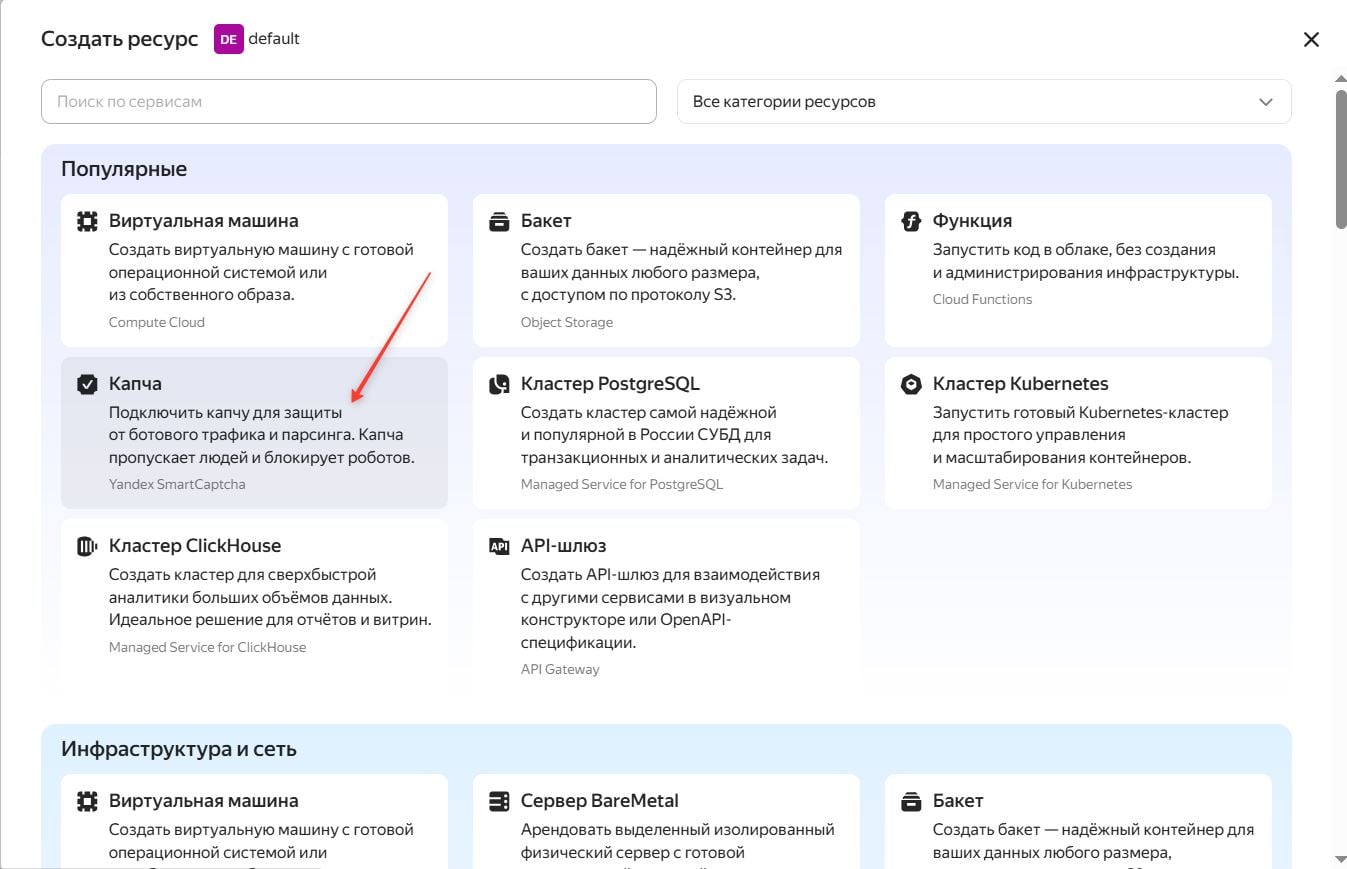Image resolution: width=1347 pixels, height=869 pixels.
Task: Click the "Запустить код в облаке" description
Action: [1086, 261]
